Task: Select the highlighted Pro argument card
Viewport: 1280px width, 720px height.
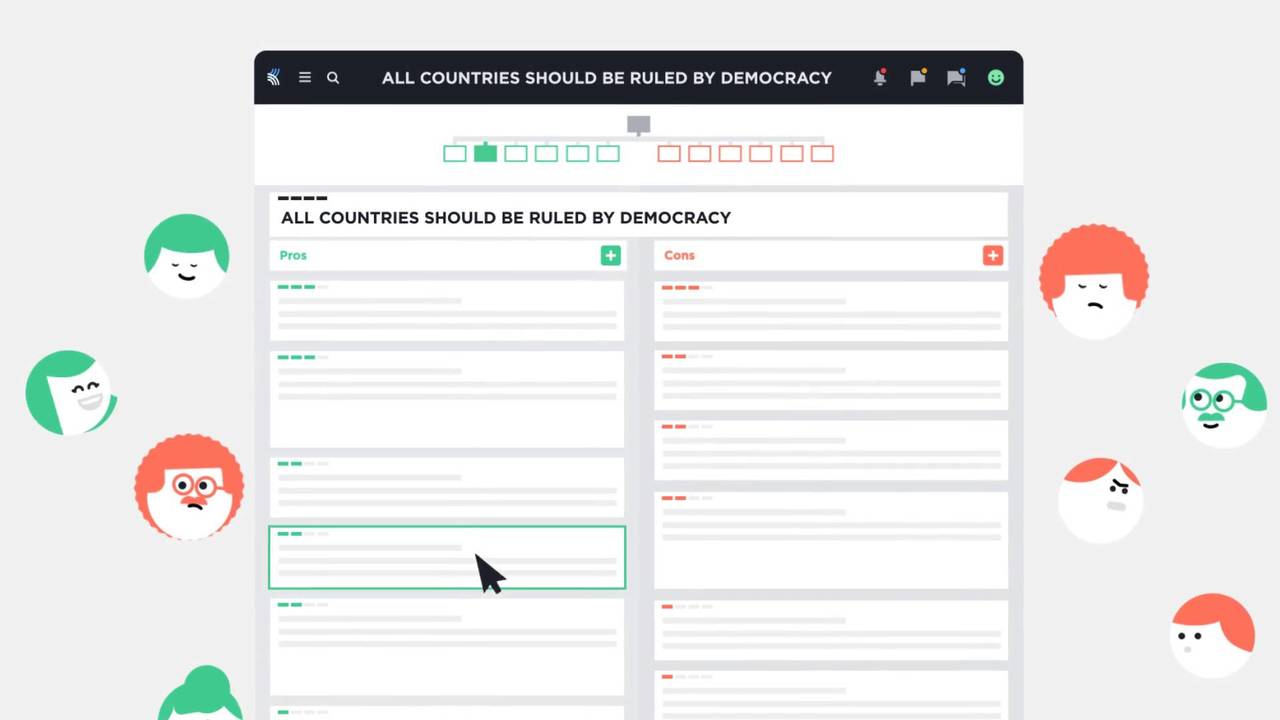Action: pos(447,557)
